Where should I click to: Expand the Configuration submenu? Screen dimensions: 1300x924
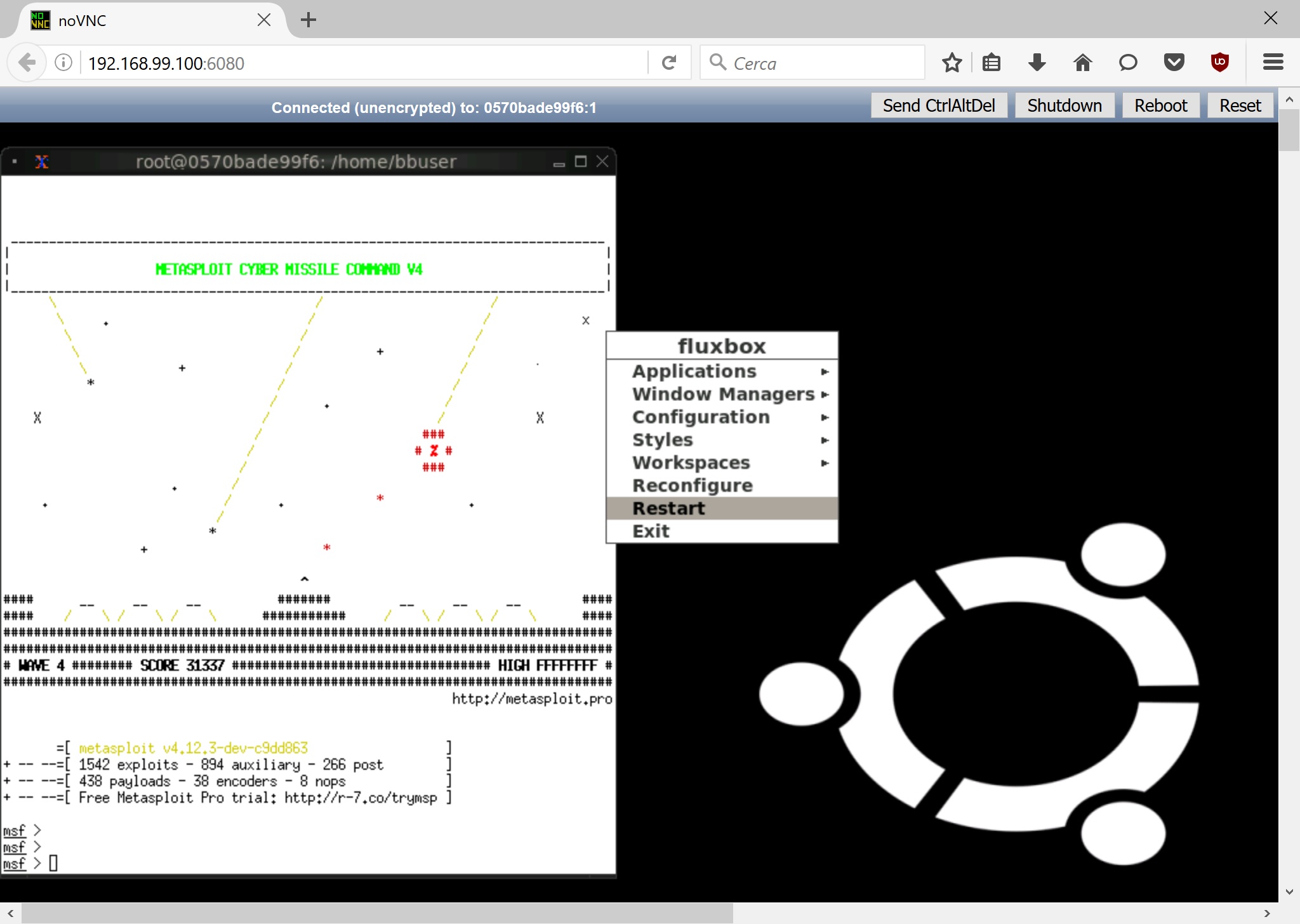click(722, 417)
